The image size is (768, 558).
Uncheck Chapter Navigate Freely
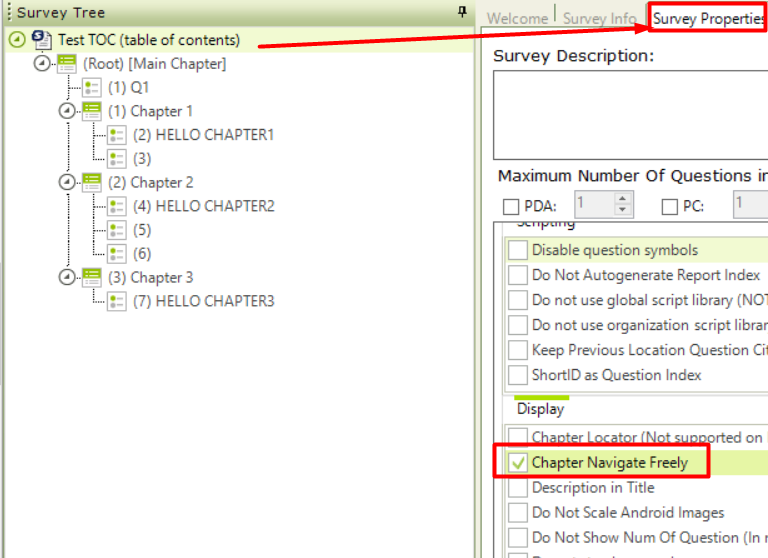(x=518, y=462)
